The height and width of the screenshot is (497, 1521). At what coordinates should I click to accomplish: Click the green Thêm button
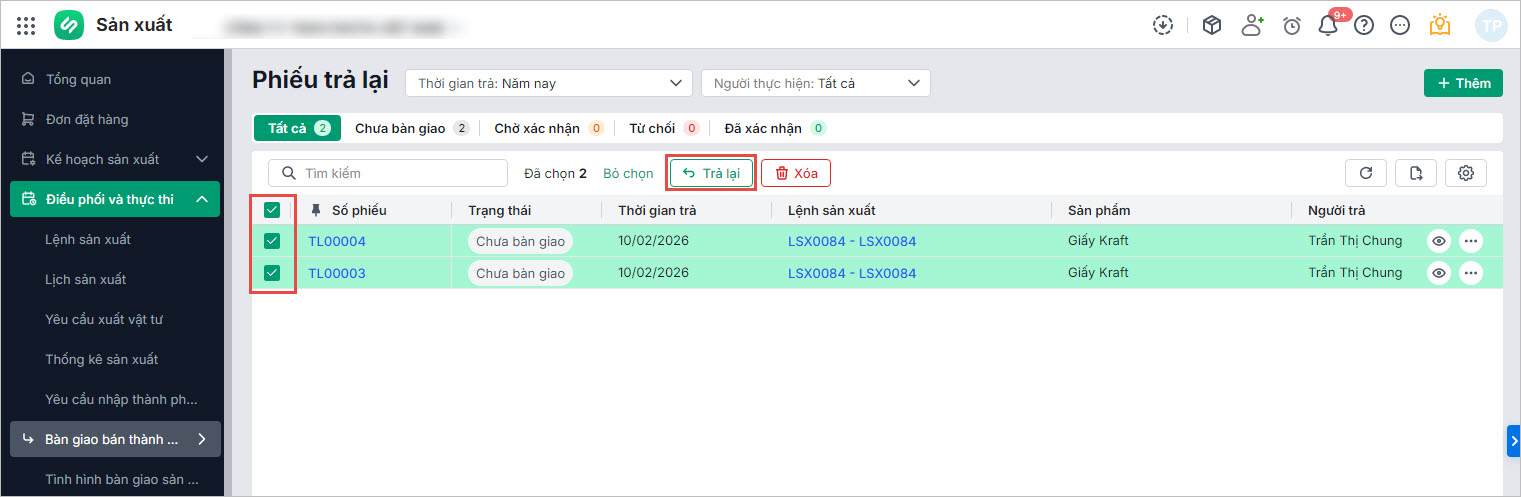(x=1463, y=83)
